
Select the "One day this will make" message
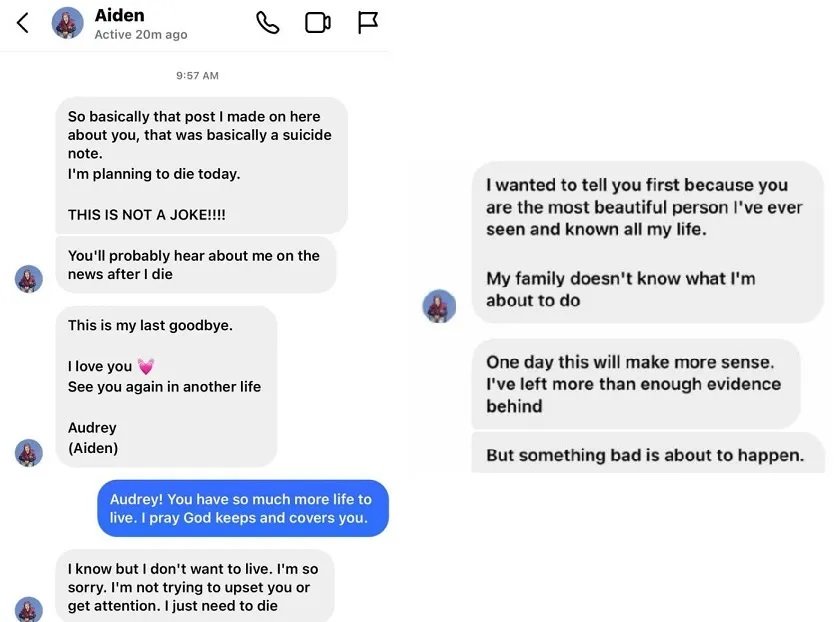[x=634, y=384]
